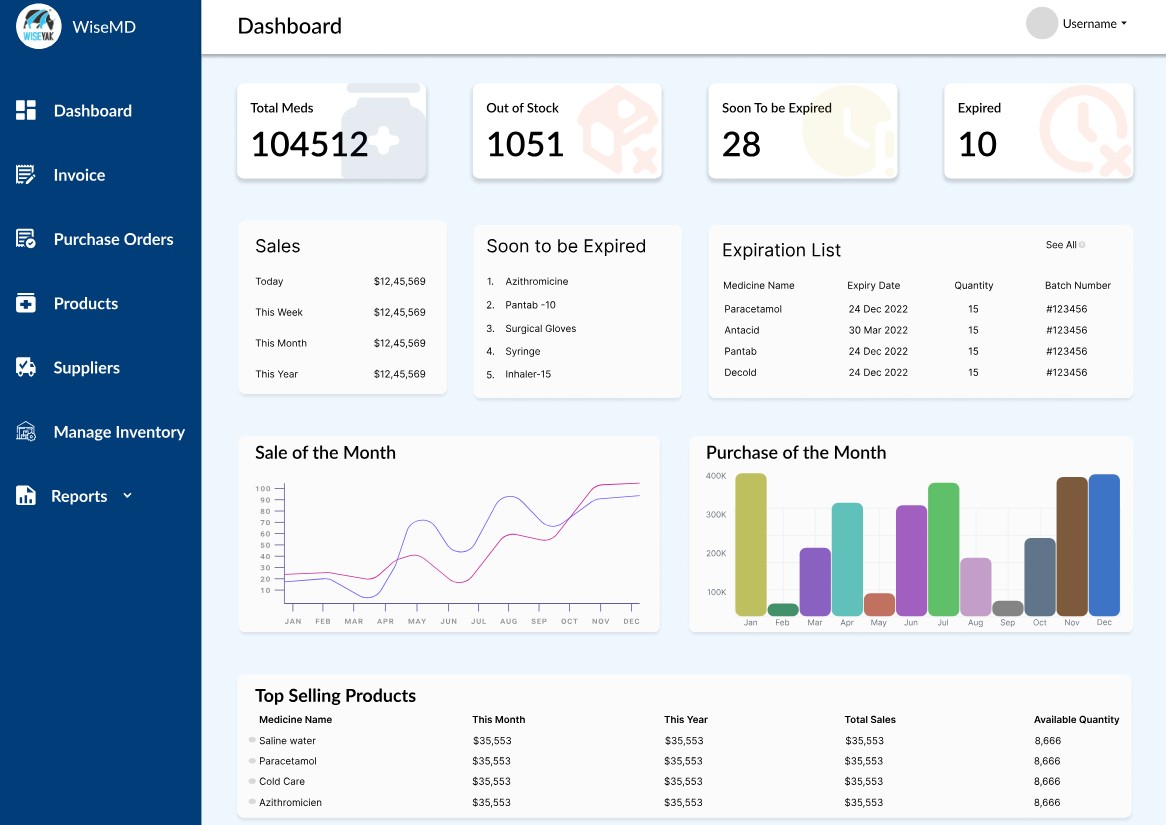Image resolution: width=1166 pixels, height=825 pixels.
Task: Open the Total Meds summary card
Action: (x=331, y=132)
